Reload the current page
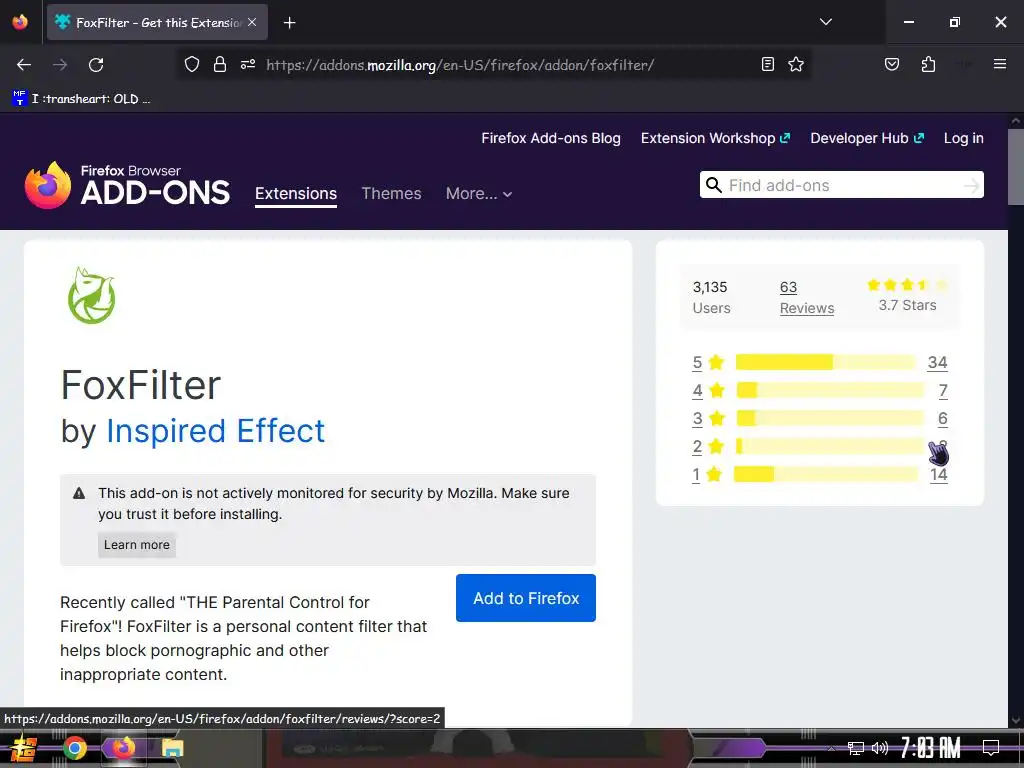The height and width of the screenshot is (768, 1024). click(x=96, y=65)
